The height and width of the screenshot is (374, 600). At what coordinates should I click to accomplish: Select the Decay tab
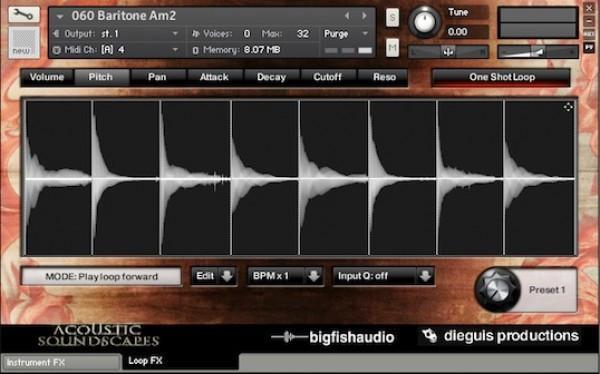pos(271,77)
